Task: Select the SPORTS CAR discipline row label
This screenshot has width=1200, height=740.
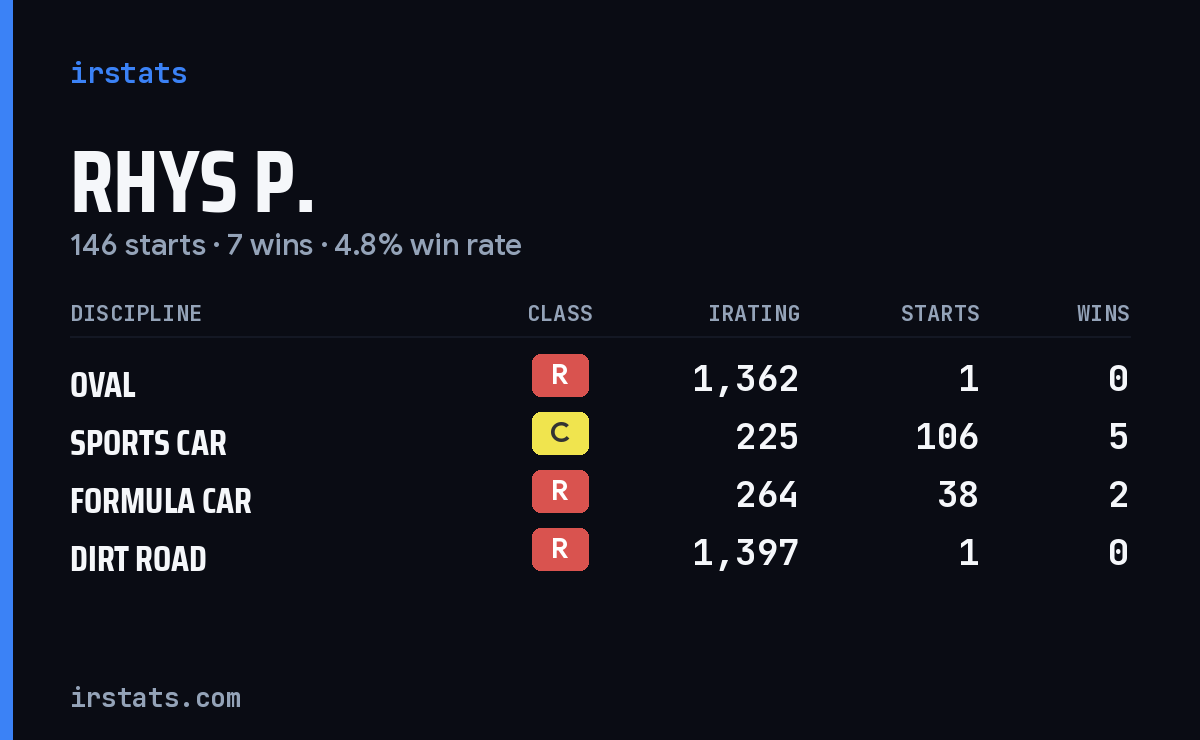Action: (148, 443)
